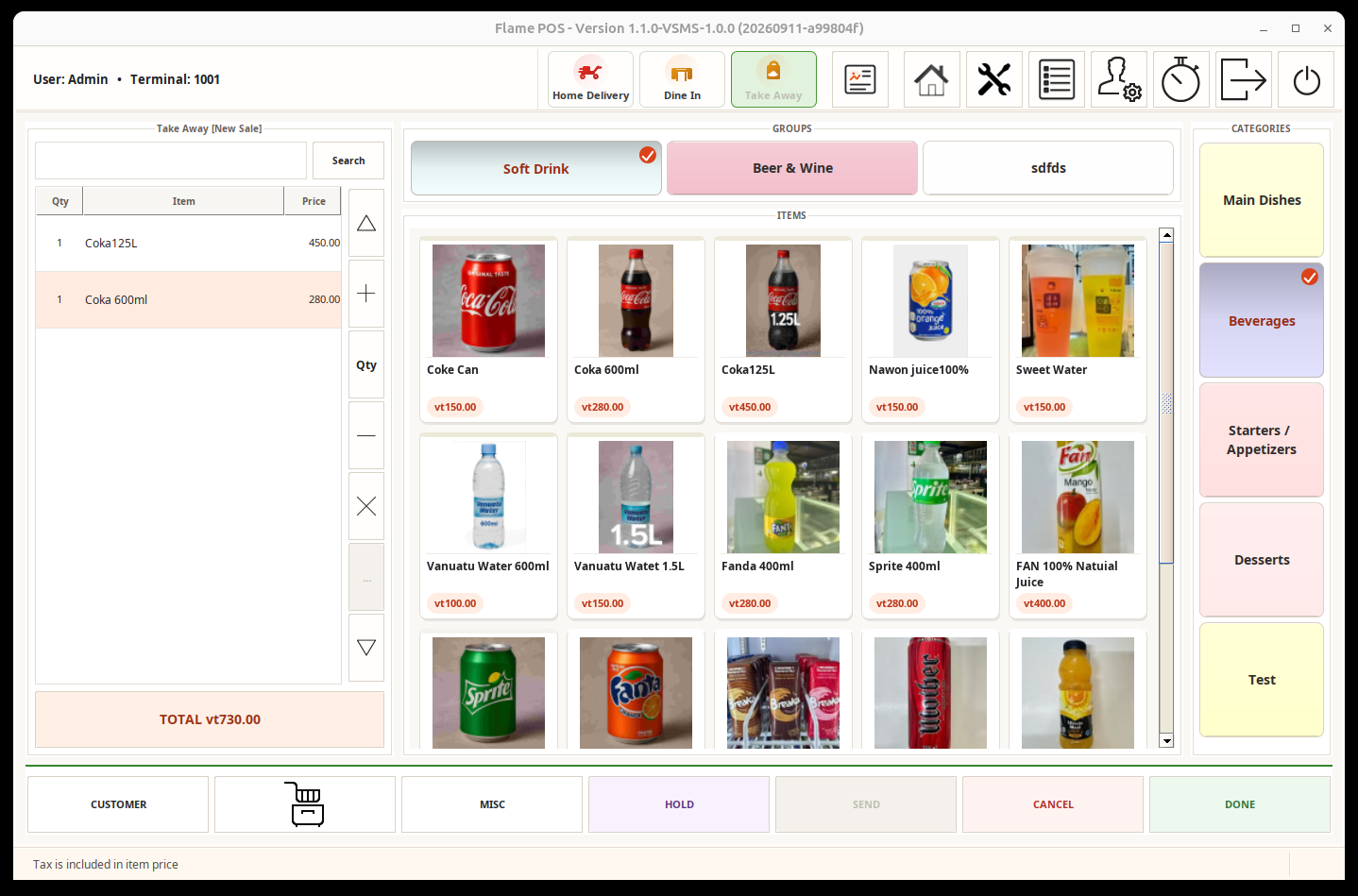This screenshot has height=896, width=1358.
Task: Select the sdfds group
Action: [x=1048, y=168]
